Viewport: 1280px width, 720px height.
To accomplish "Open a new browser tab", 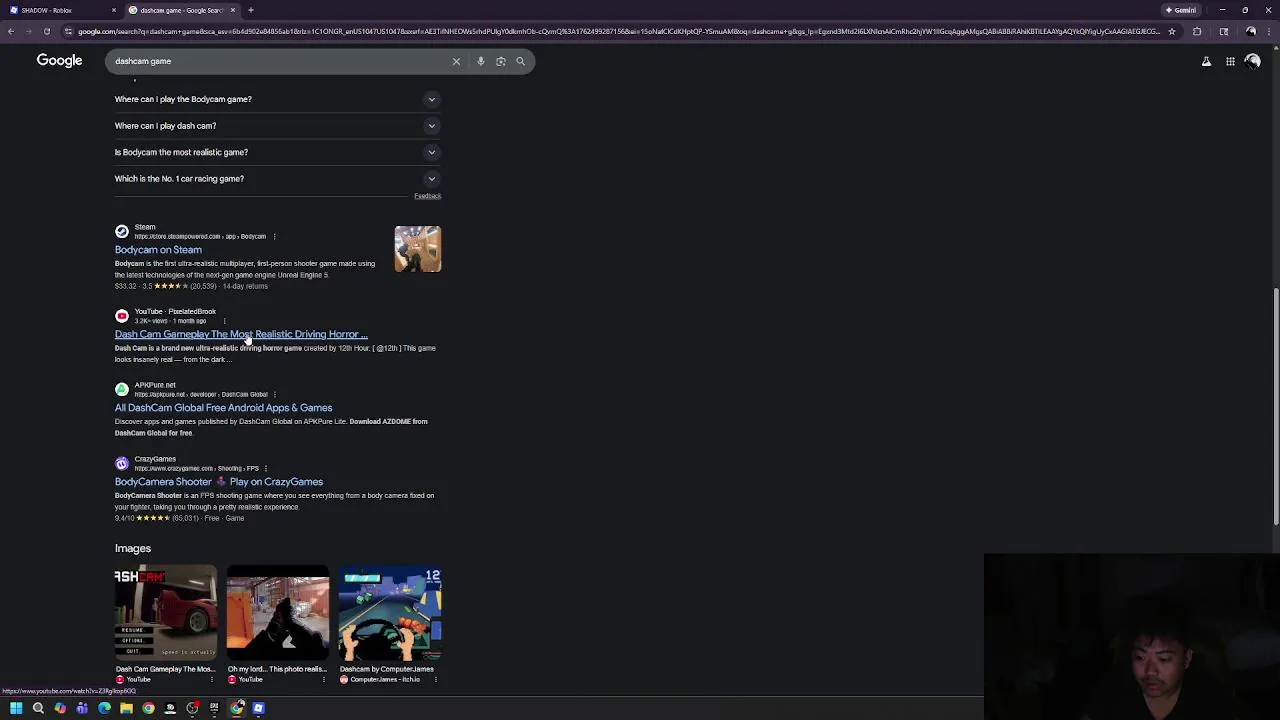I will pyautogui.click(x=251, y=10).
